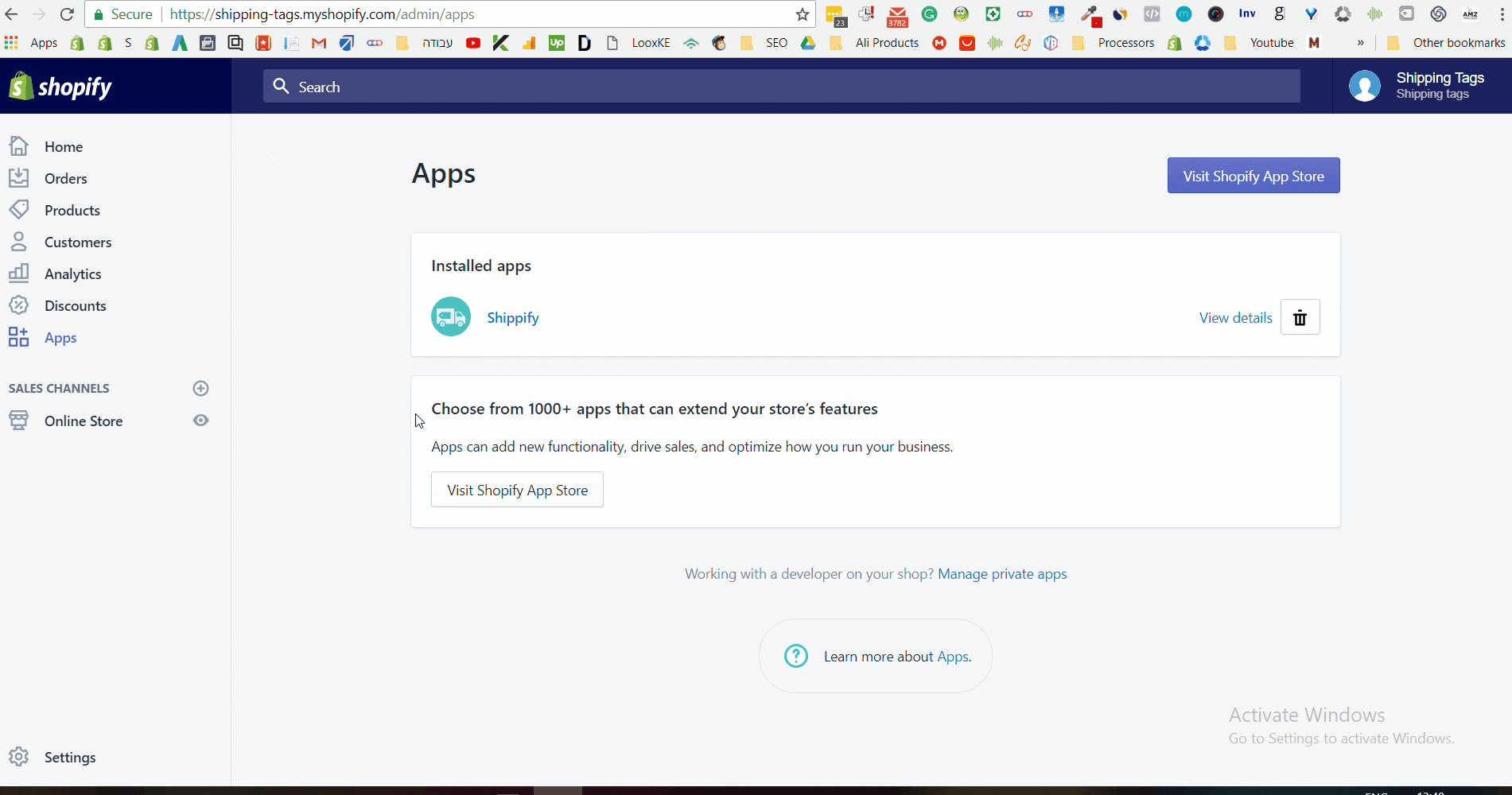Delete Shippify app with trash icon
The height and width of the screenshot is (795, 1512).
click(x=1300, y=317)
